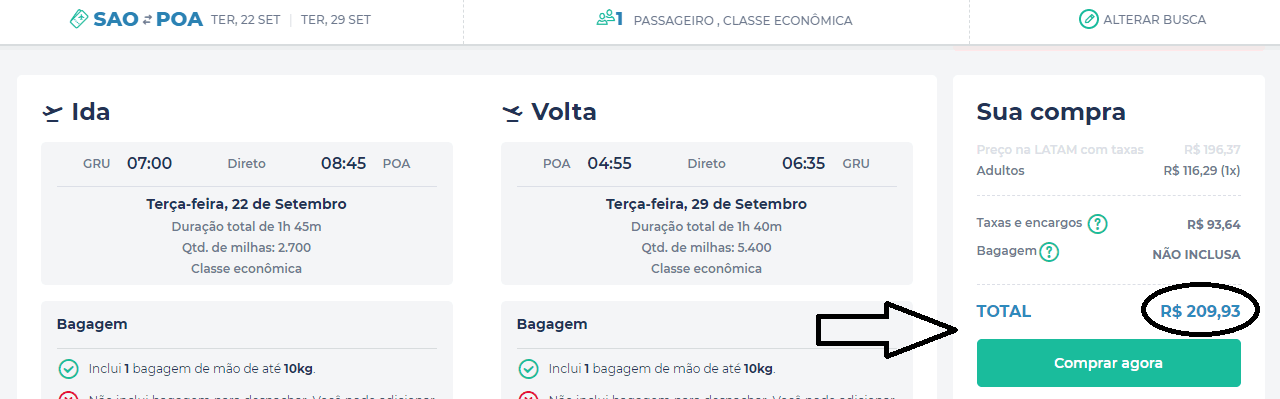This screenshot has width=1280, height=399.
Task: Click the Sua compra heading
Action: [1051, 112]
